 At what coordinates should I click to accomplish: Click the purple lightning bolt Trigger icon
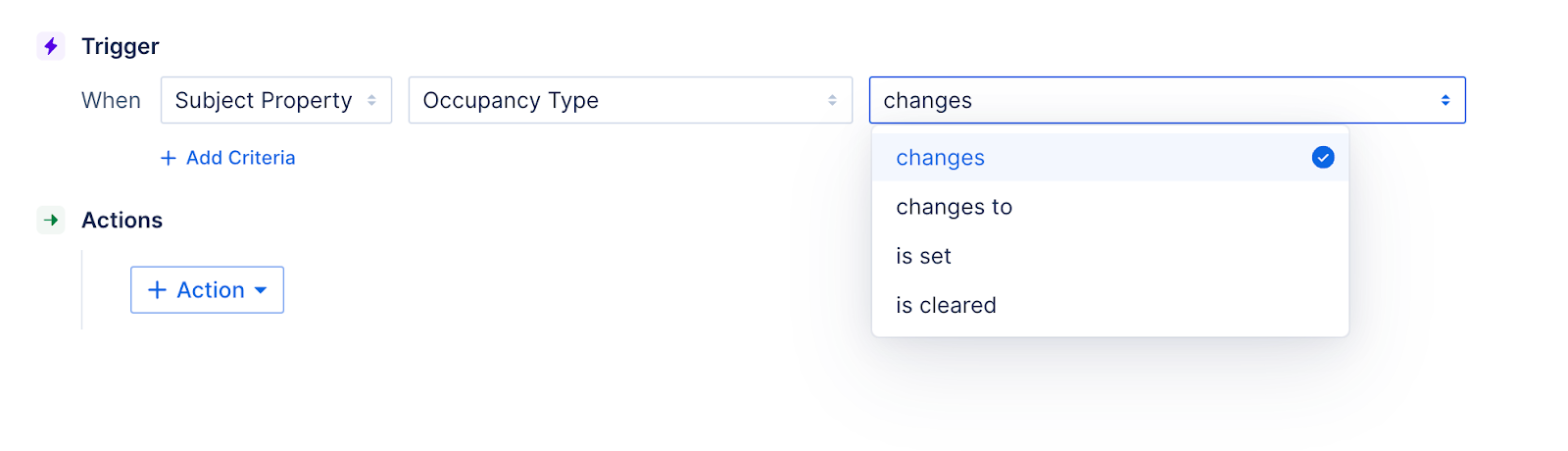[51, 46]
